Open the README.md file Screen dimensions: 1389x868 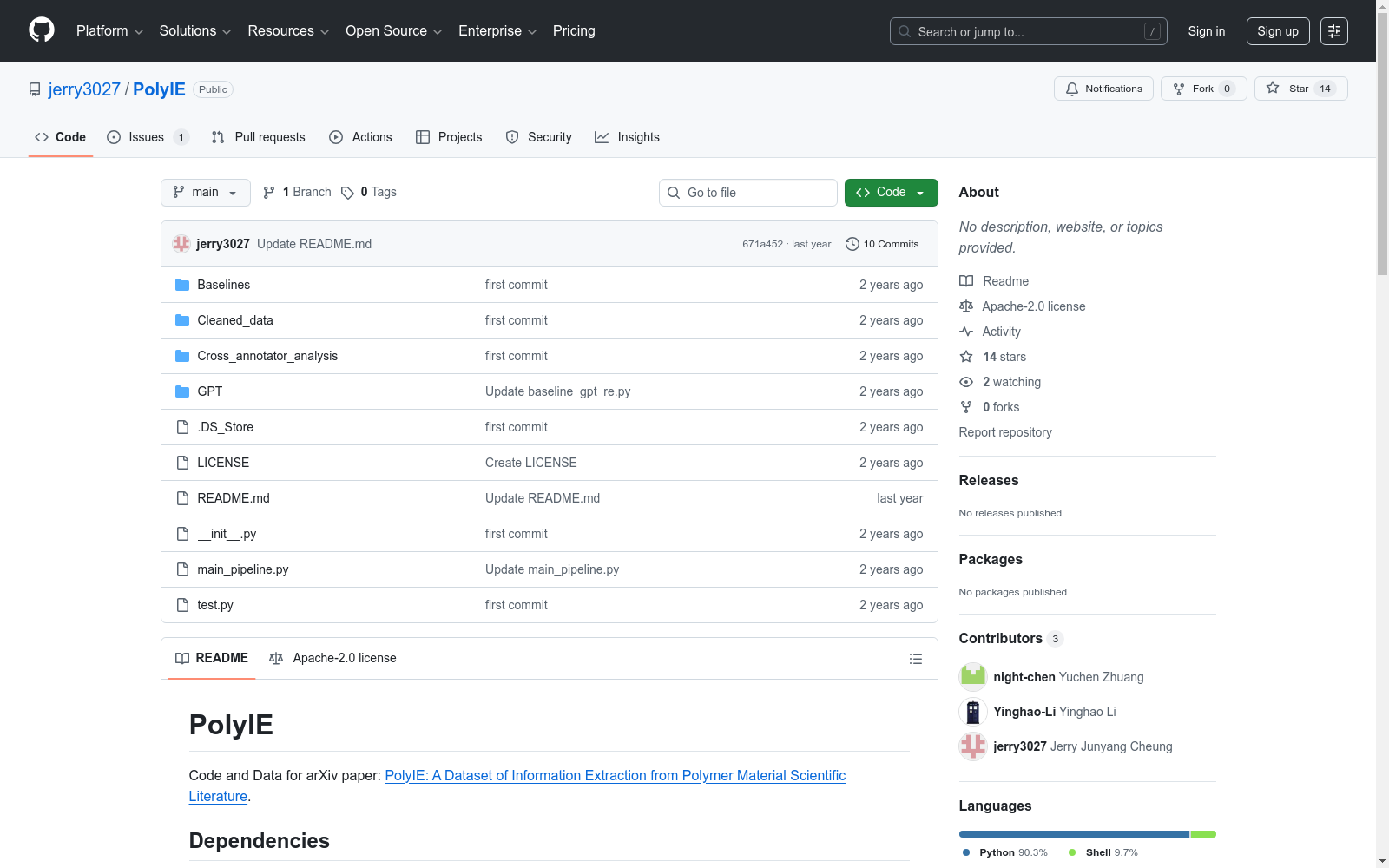(234, 498)
